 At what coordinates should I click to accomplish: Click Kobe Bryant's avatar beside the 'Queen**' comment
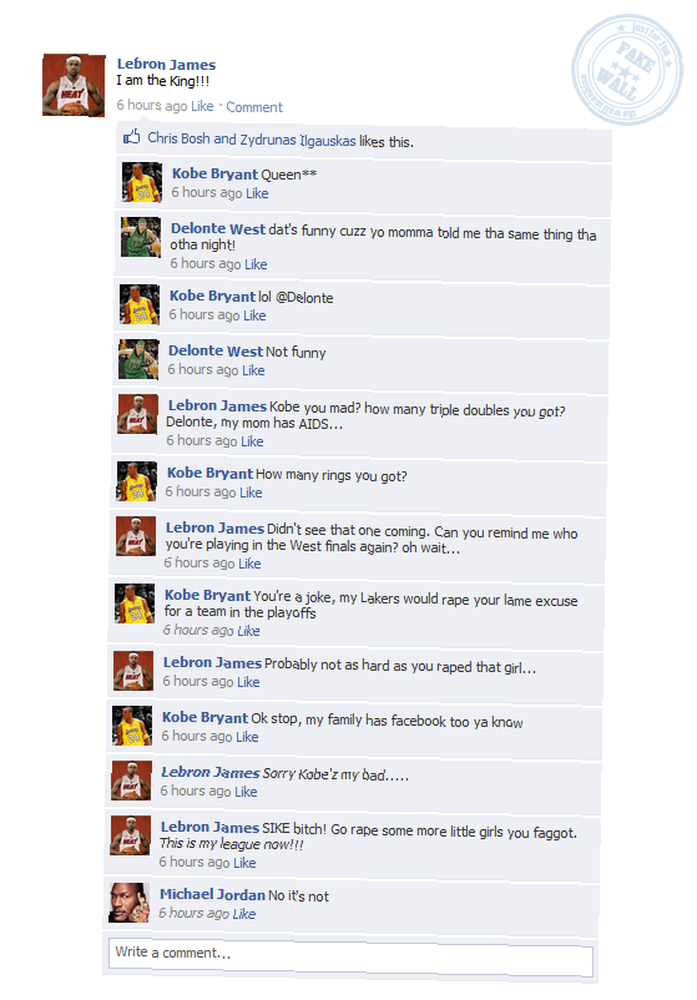coord(142,182)
